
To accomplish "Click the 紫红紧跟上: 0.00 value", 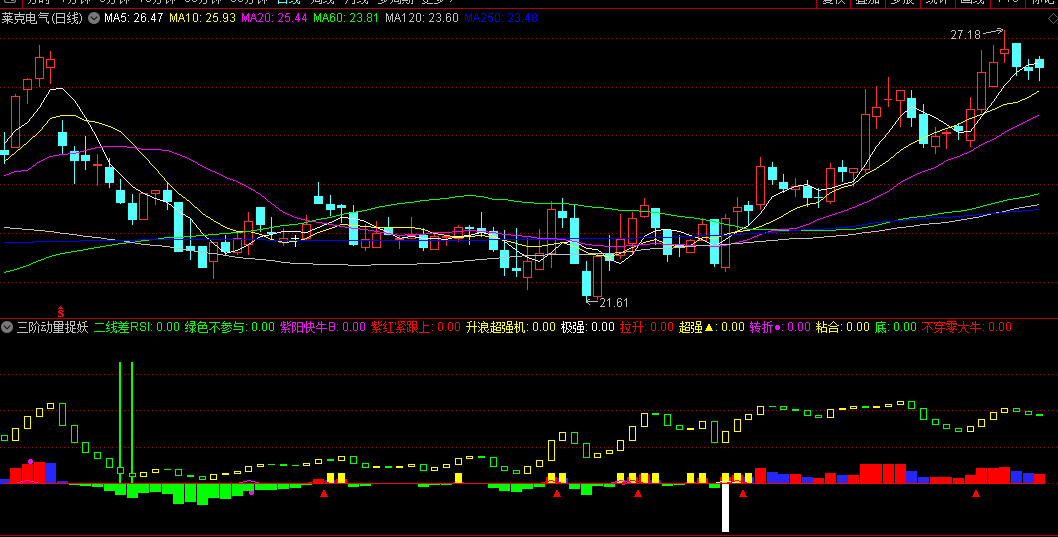I will click(x=416, y=327).
